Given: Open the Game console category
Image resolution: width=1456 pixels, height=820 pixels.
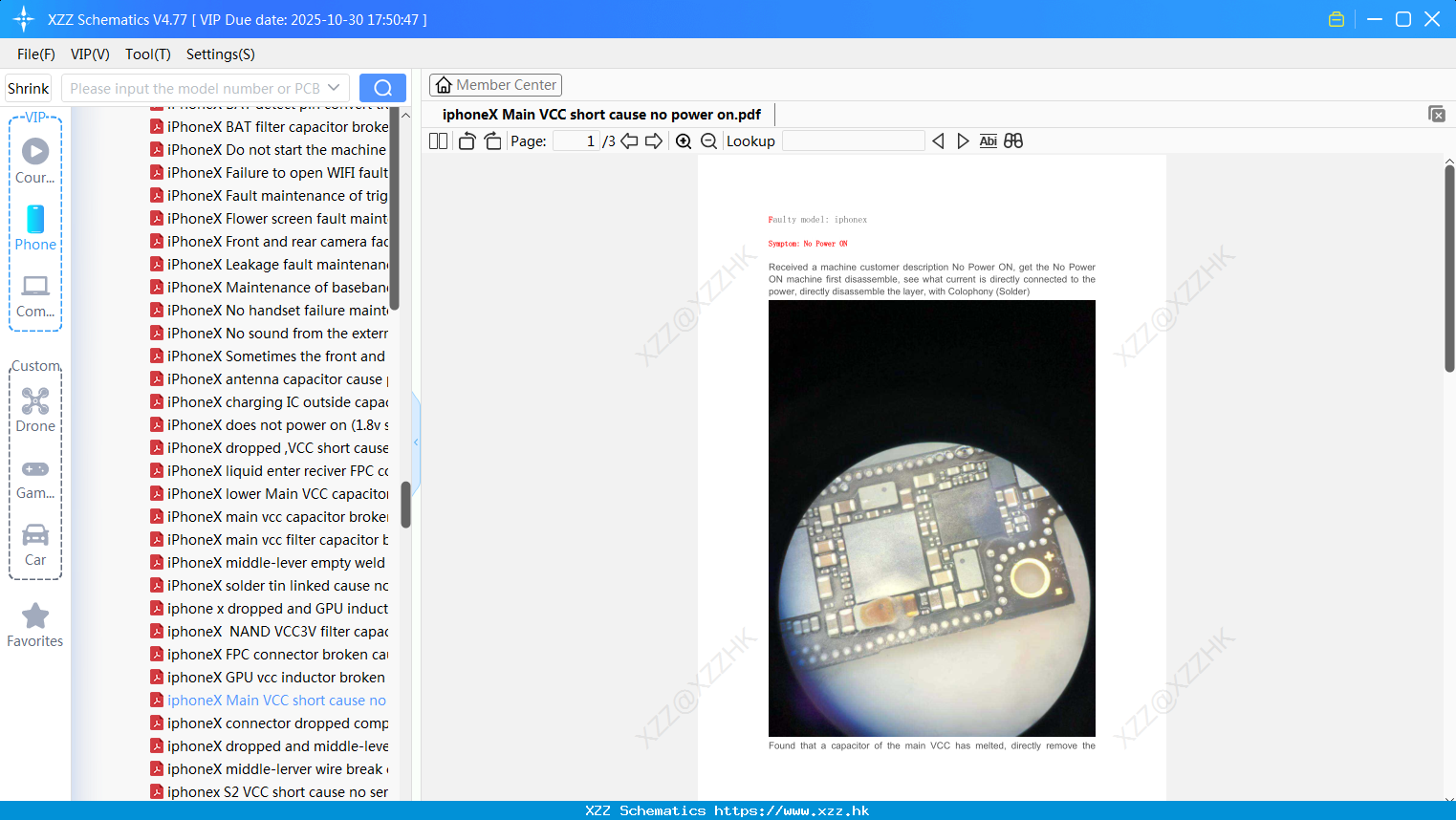Looking at the screenshot, I should click(35, 469).
